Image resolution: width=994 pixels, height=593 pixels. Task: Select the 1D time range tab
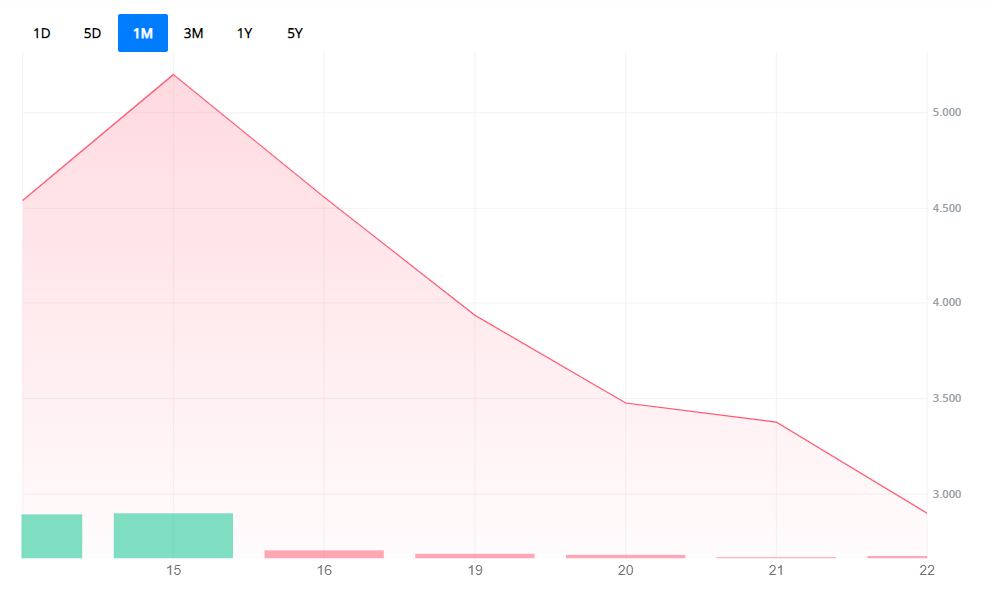[42, 33]
